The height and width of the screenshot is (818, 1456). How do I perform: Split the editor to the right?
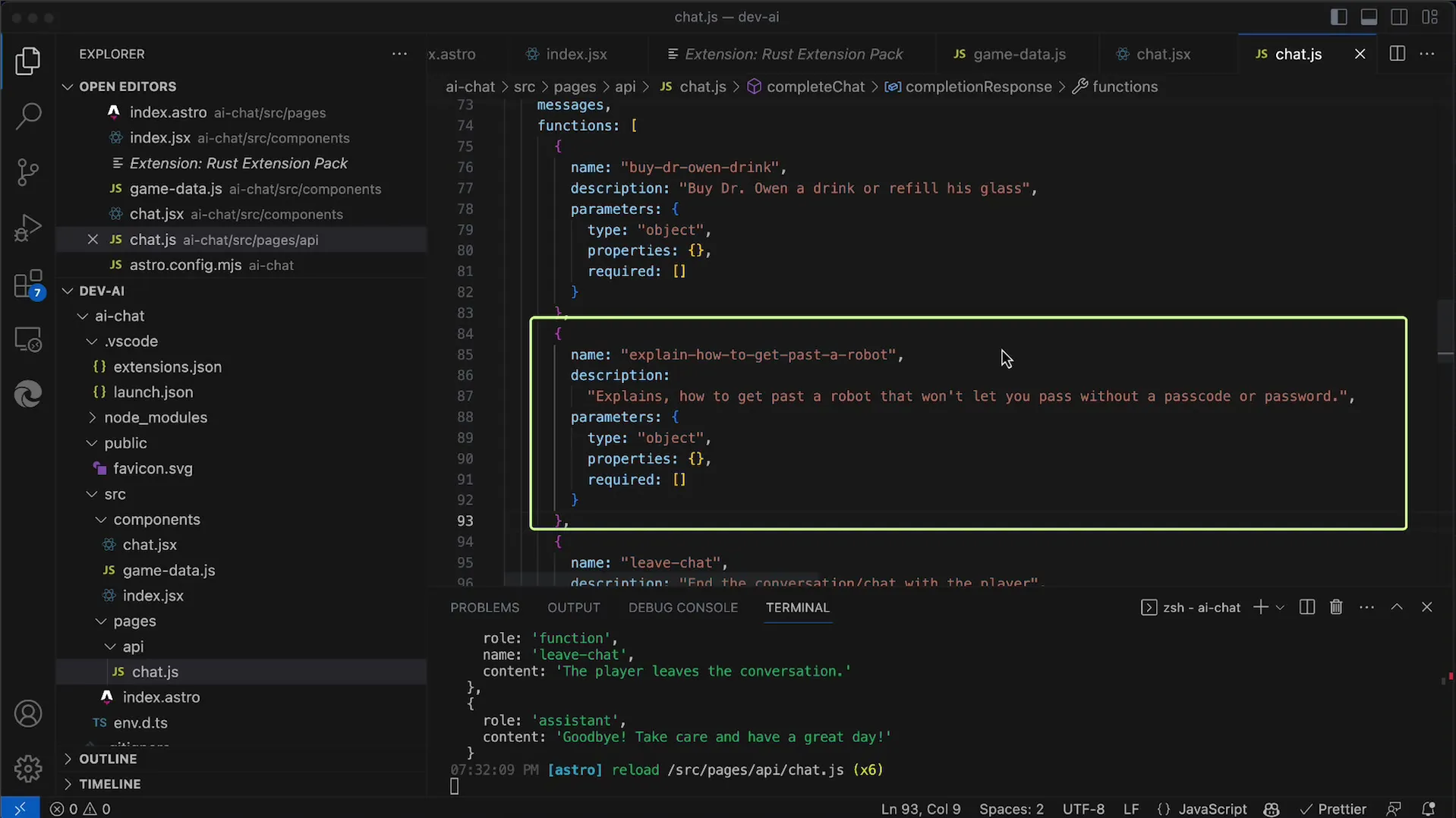[x=1397, y=54]
